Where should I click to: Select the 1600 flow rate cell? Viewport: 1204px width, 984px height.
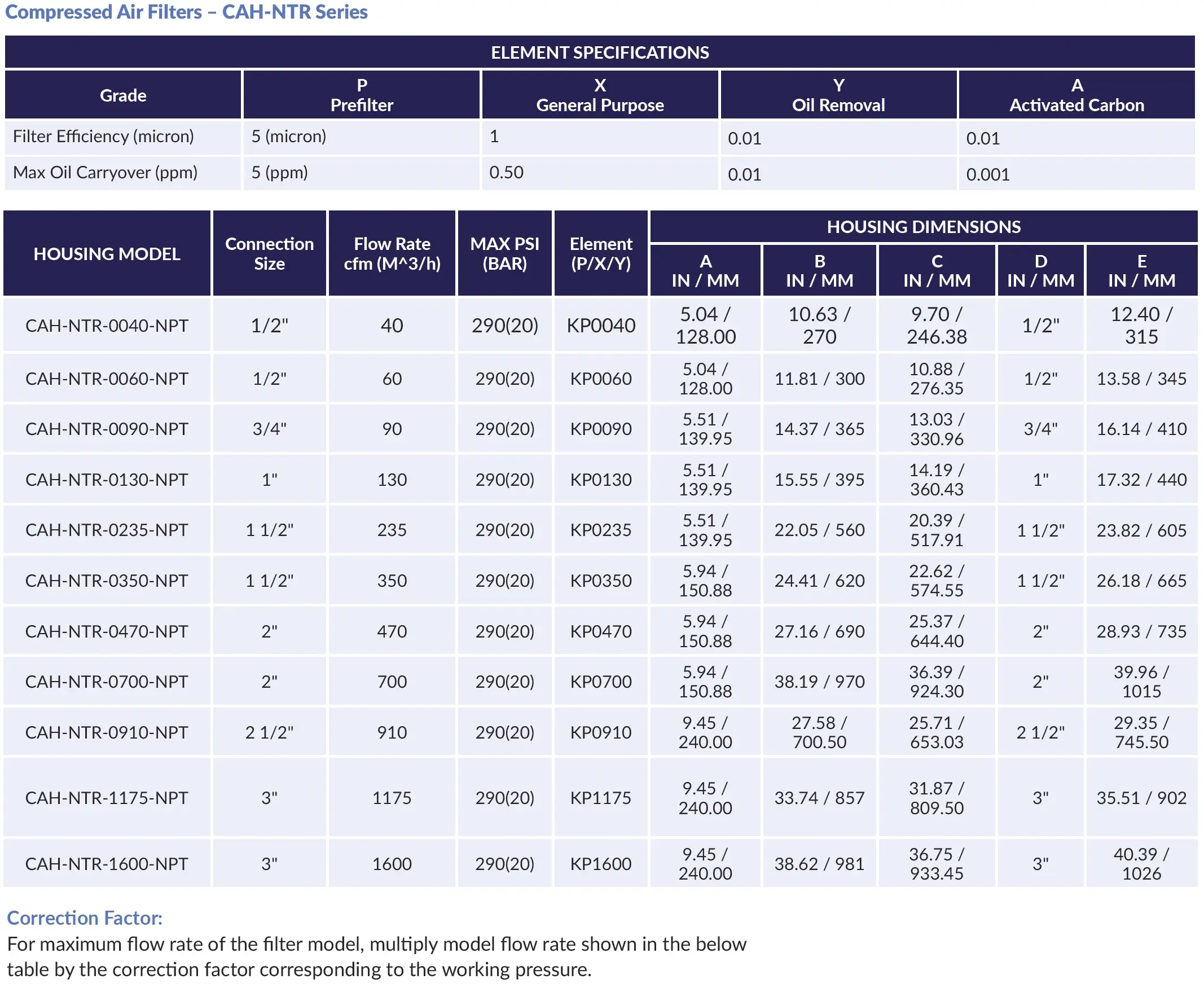pos(391,863)
